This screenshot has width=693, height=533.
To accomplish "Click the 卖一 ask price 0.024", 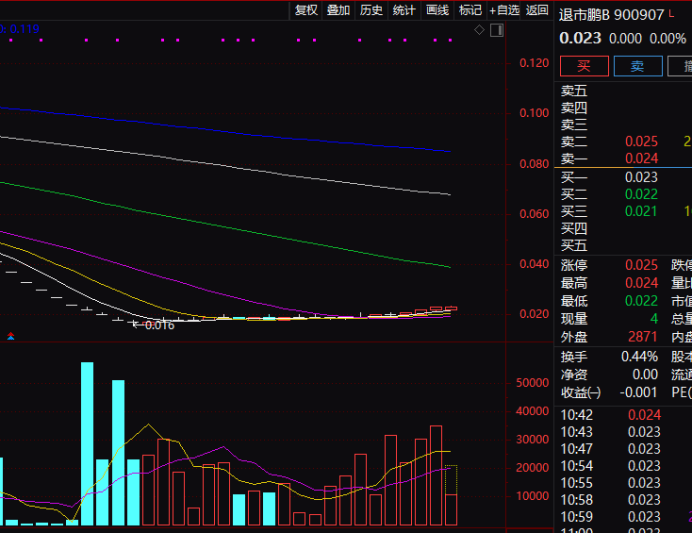I will [641, 158].
